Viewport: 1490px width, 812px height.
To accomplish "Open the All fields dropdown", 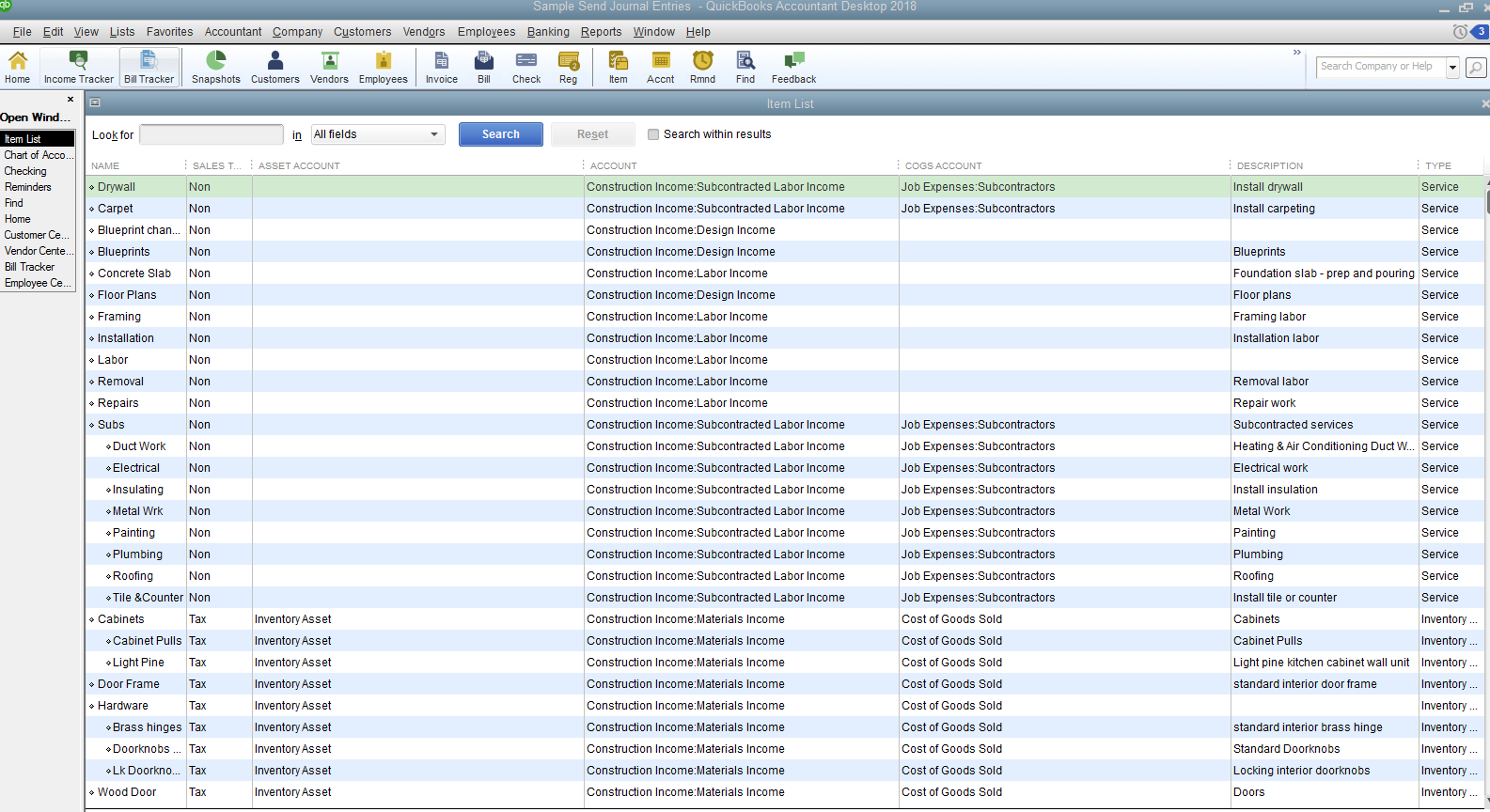I will click(x=378, y=134).
